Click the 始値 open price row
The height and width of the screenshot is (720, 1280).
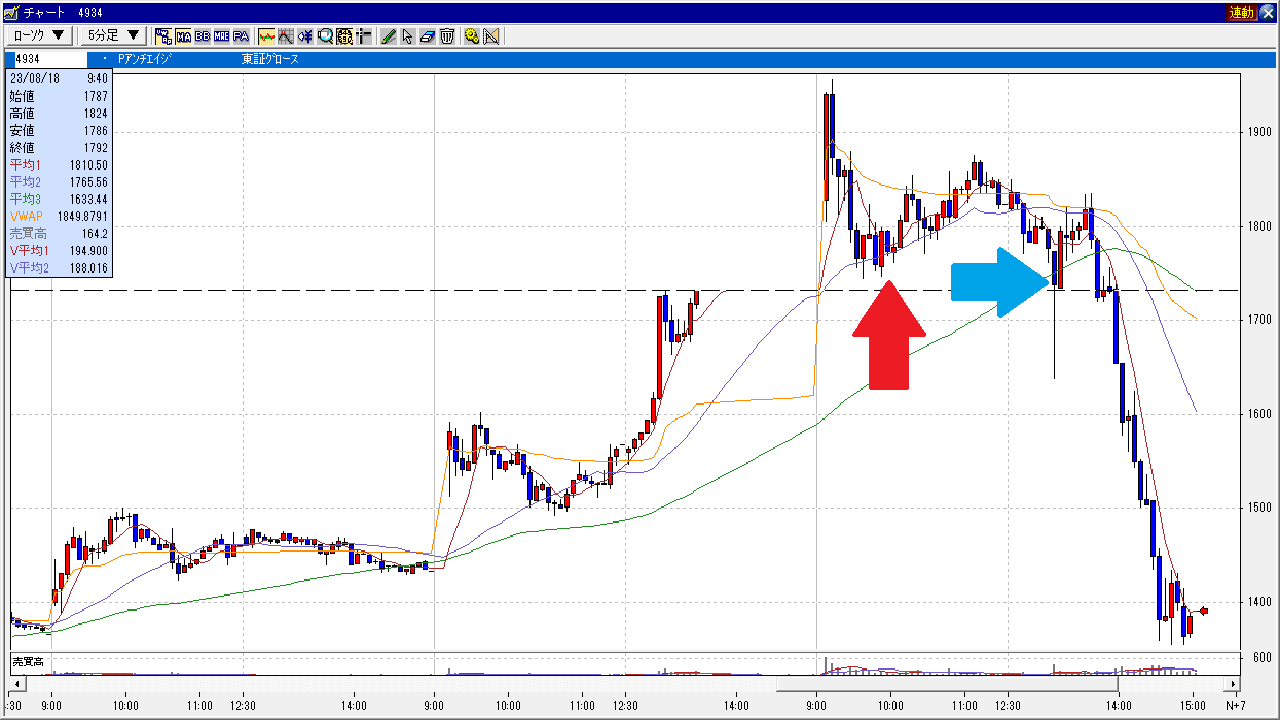point(59,96)
